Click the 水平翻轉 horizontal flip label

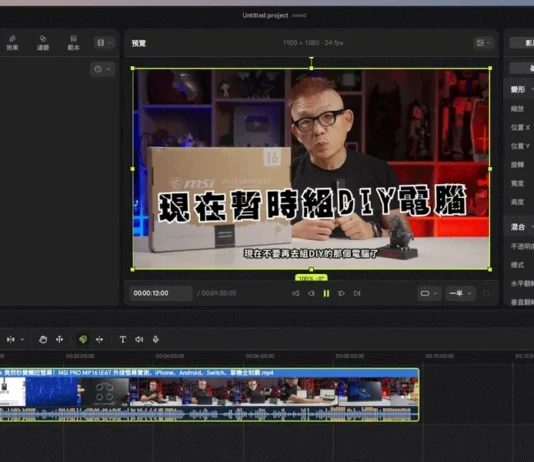tap(522, 283)
